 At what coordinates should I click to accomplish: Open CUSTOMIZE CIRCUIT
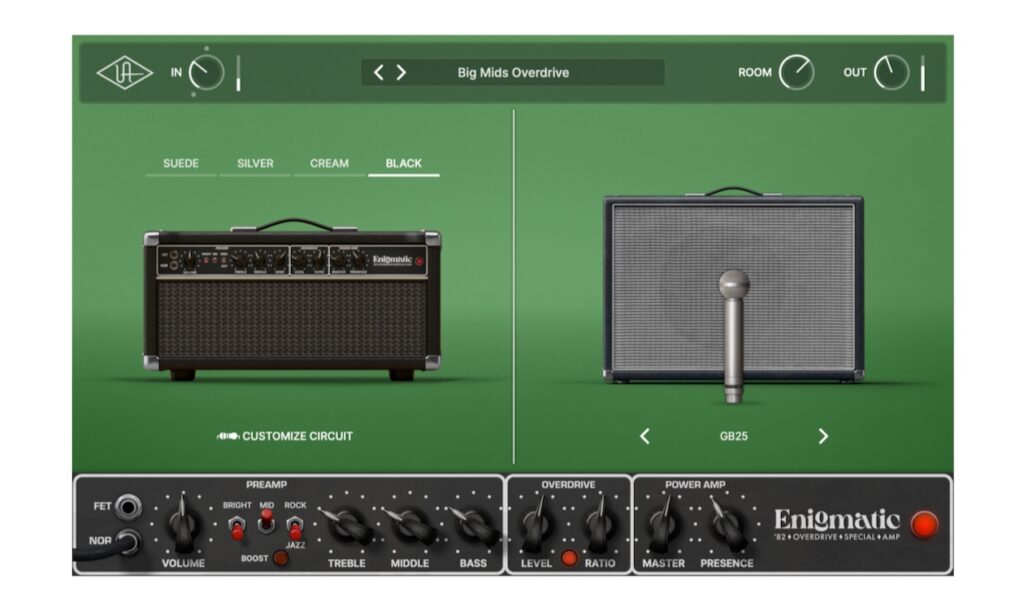pos(285,436)
